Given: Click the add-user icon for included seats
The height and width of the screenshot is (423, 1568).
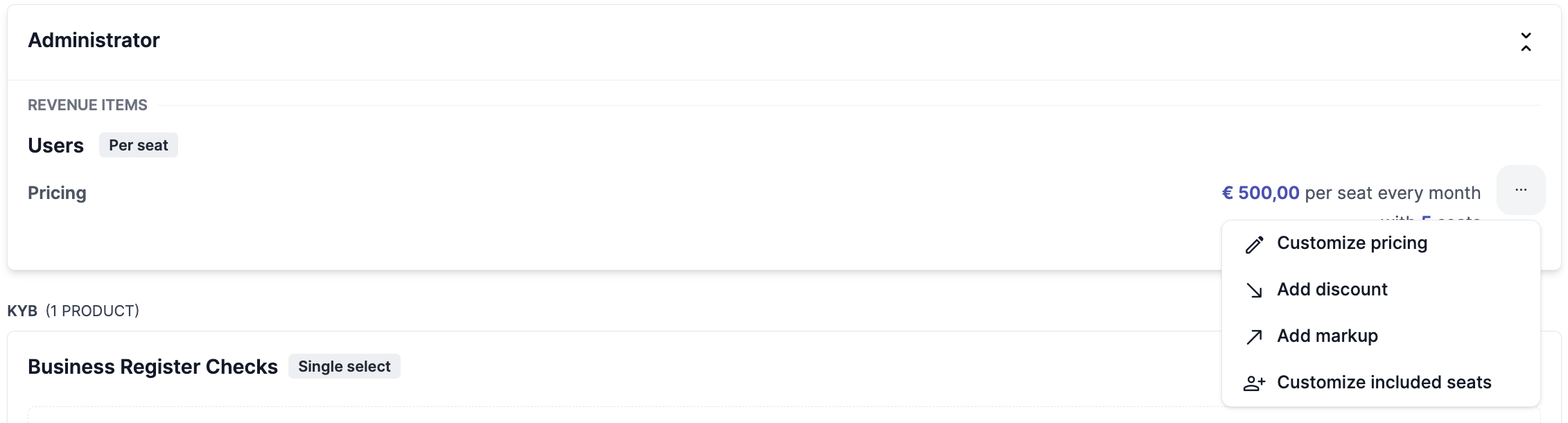Looking at the screenshot, I should (1254, 383).
